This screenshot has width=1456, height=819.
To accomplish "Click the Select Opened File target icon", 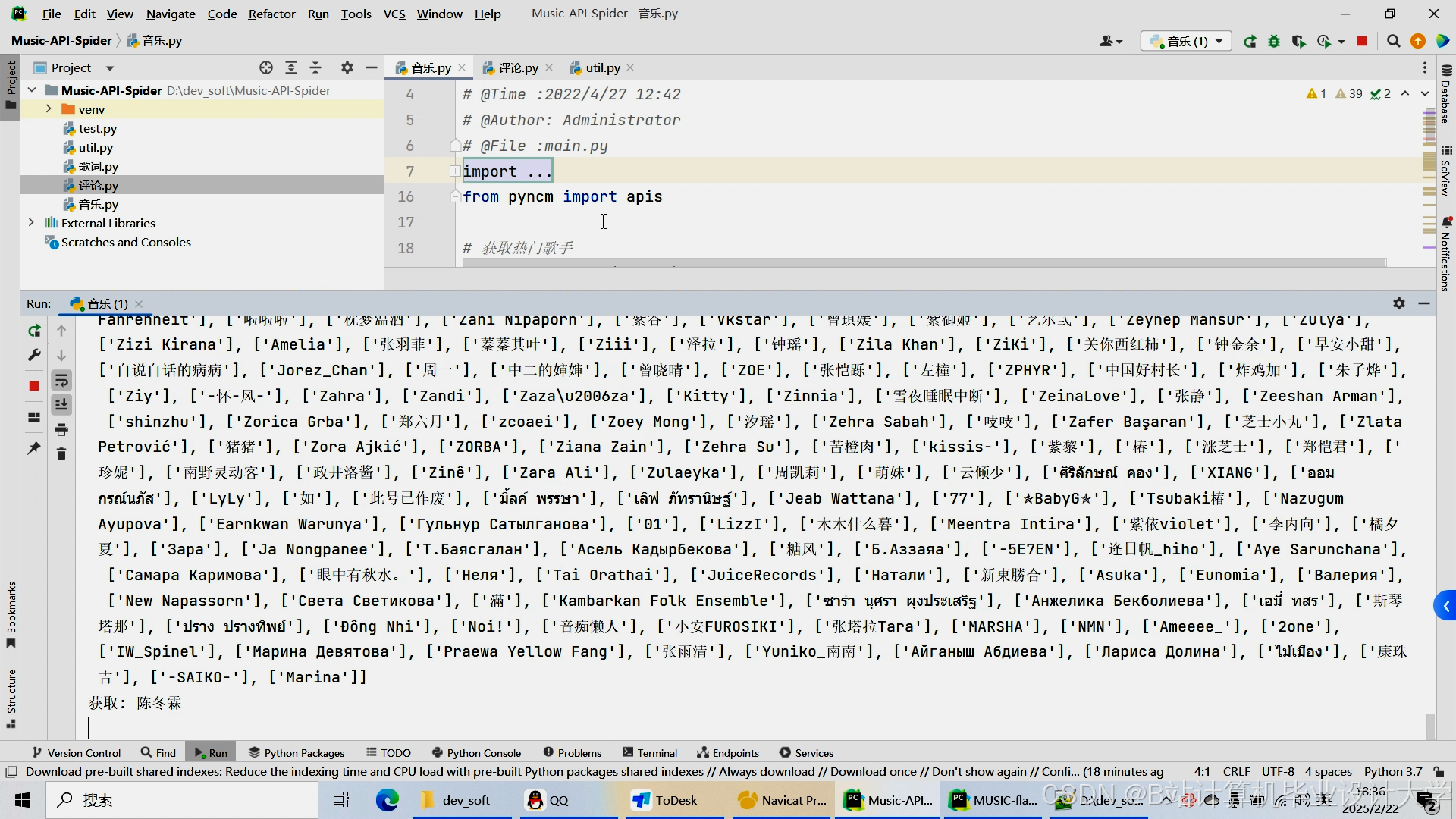I will point(265,67).
